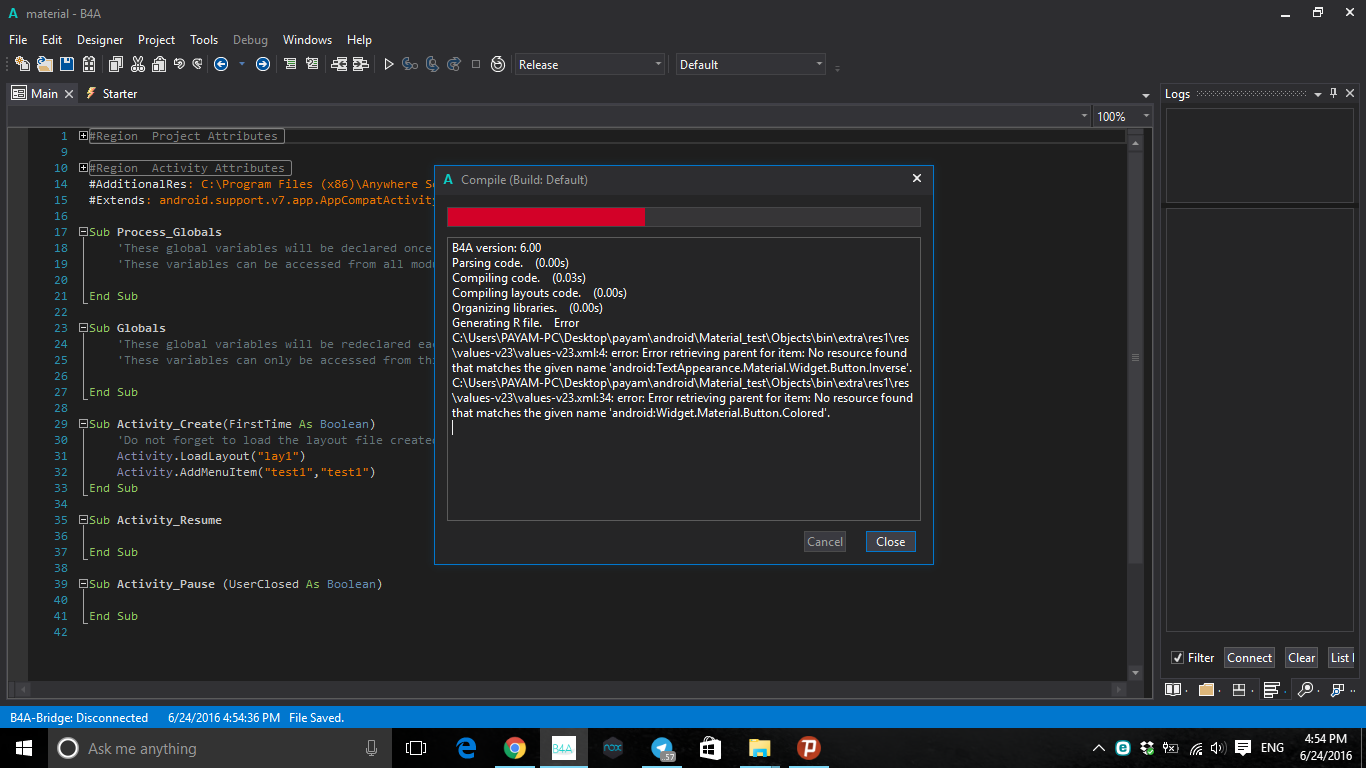
Task: Expand the Project Attributes region
Action: [84, 136]
